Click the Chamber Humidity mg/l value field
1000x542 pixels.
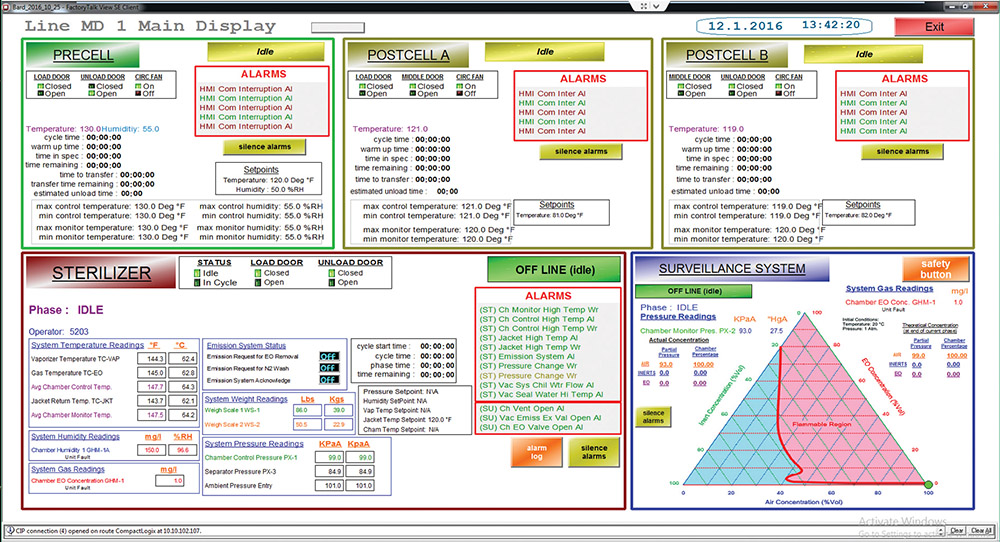coord(153,451)
